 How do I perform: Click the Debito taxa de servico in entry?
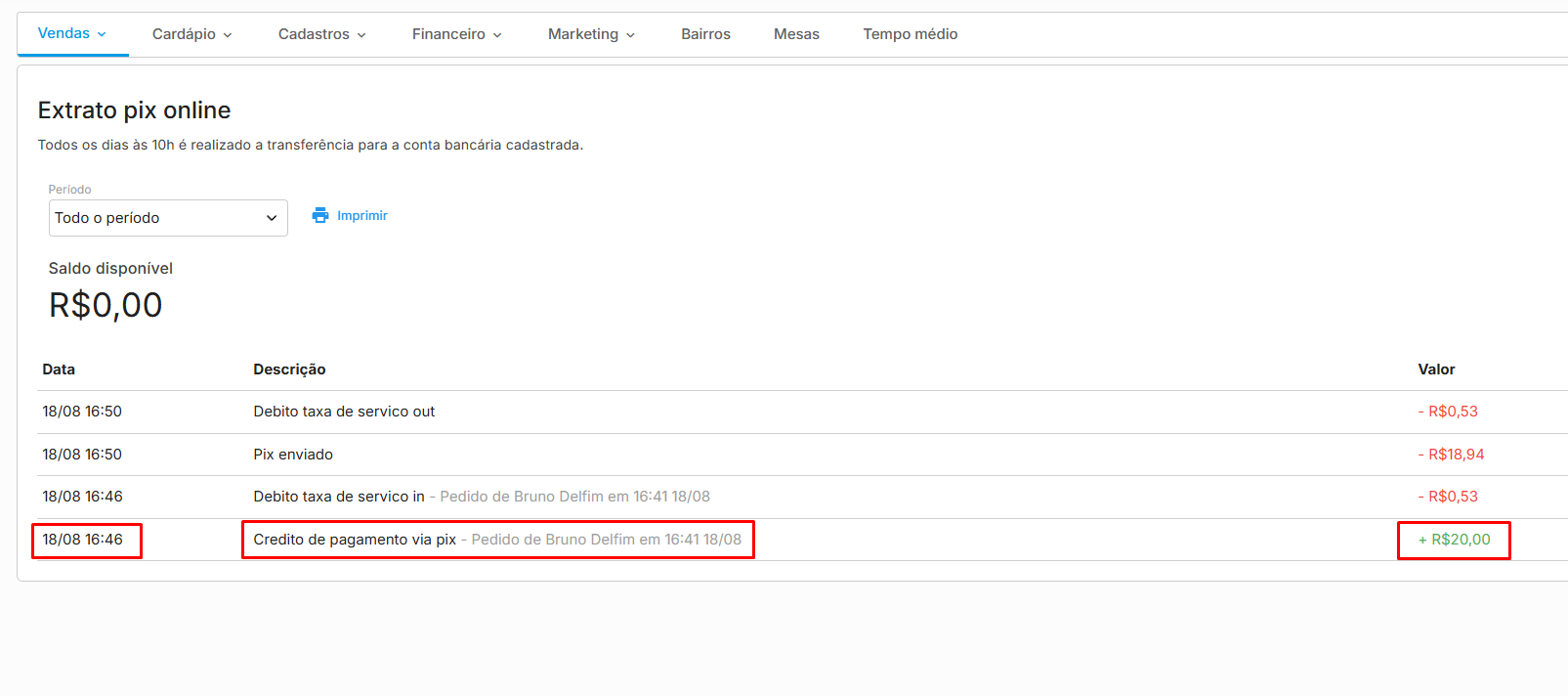coord(339,497)
